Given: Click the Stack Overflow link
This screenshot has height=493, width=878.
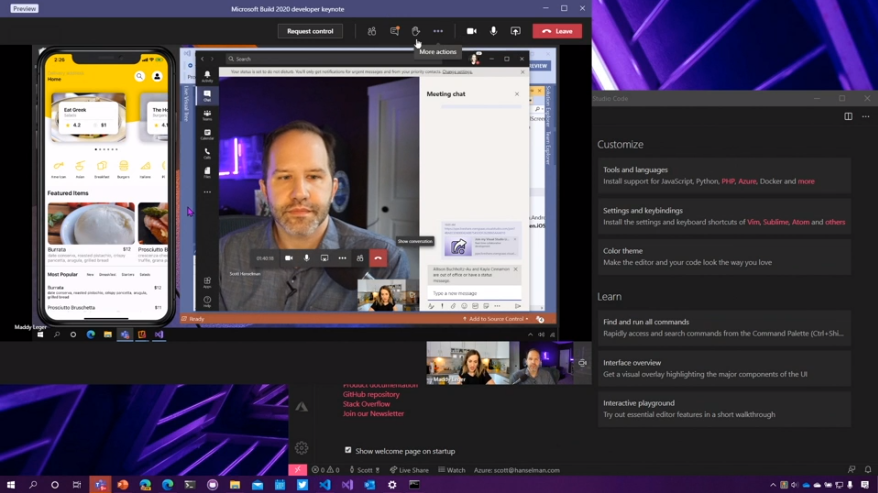Looking at the screenshot, I should pos(366,404).
